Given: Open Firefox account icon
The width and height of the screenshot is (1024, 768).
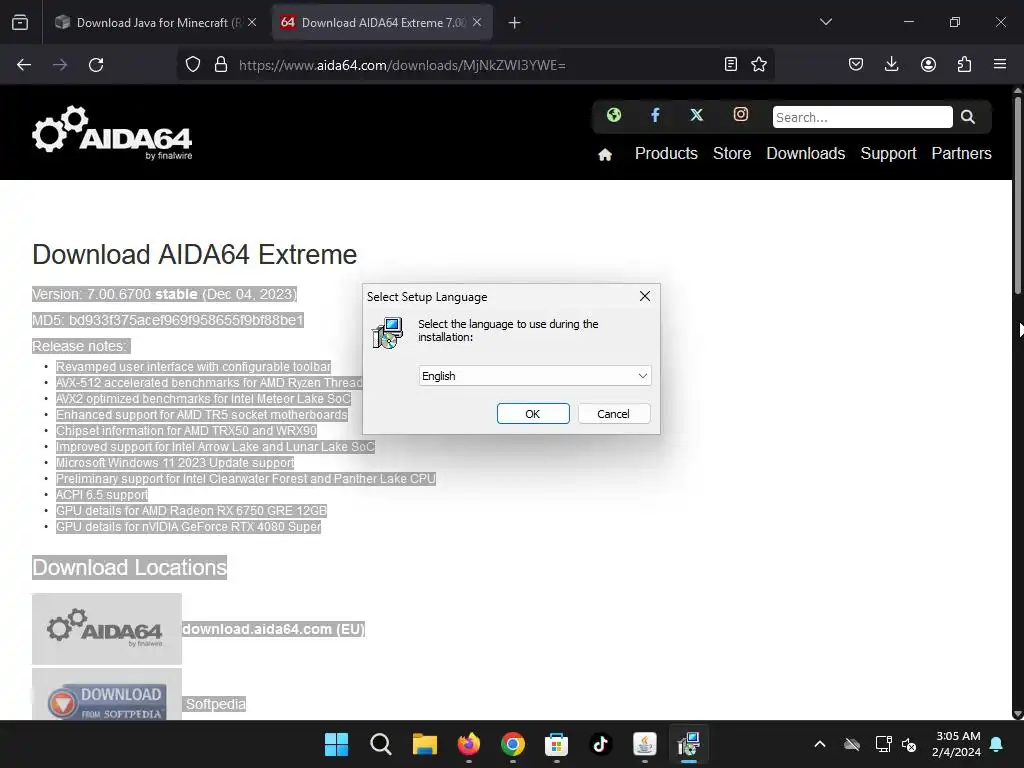Looking at the screenshot, I should [x=928, y=64].
